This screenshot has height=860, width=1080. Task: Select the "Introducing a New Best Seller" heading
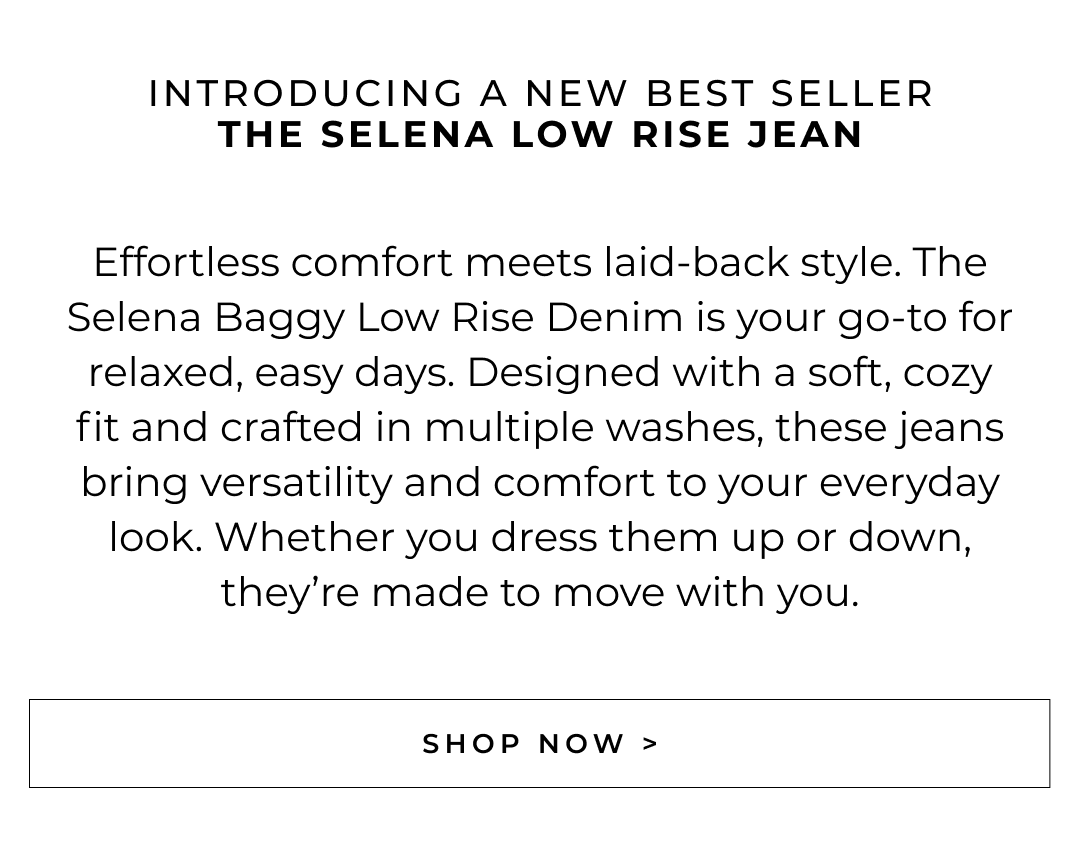pos(540,94)
